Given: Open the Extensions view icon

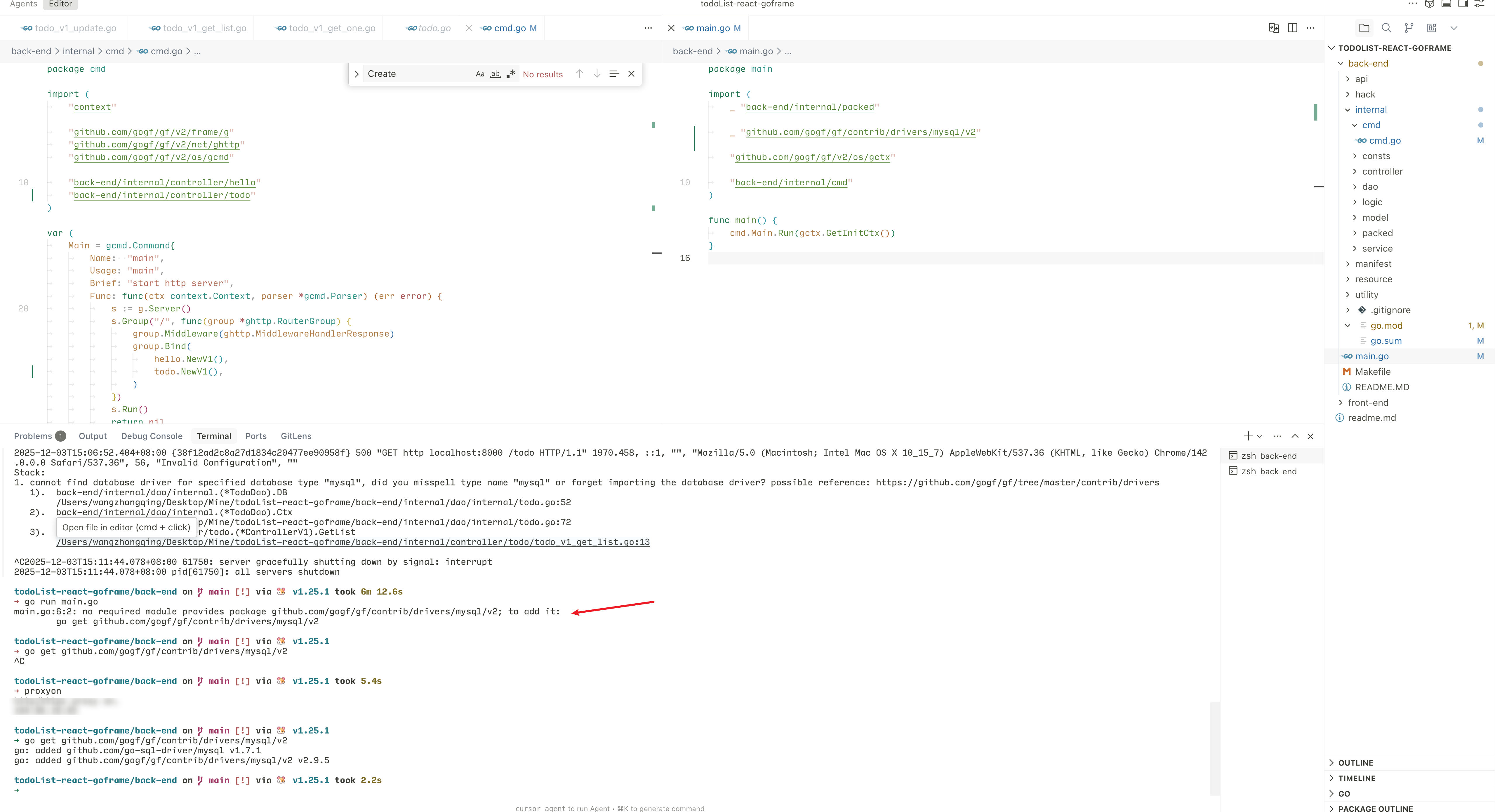Looking at the screenshot, I should coord(1431,28).
